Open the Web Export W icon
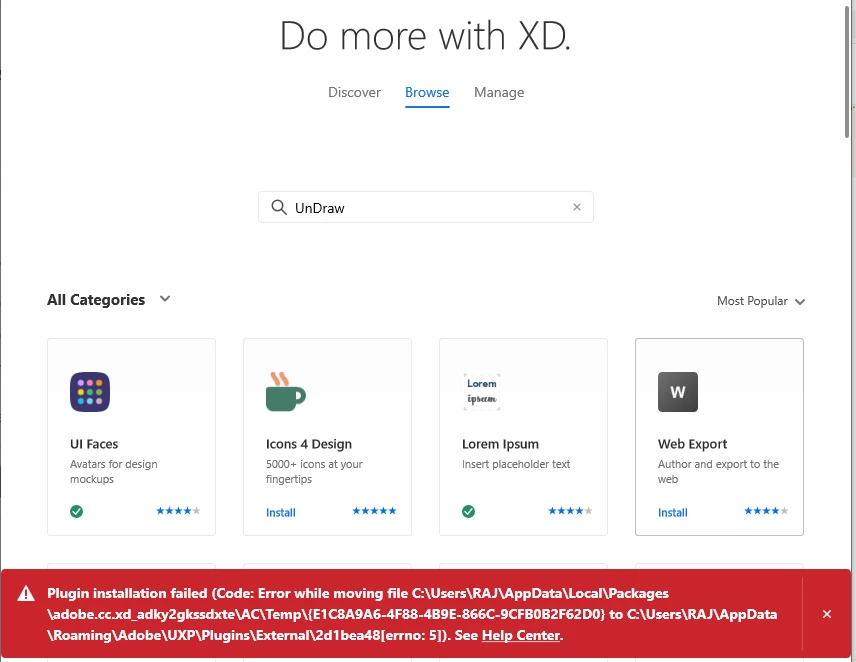 click(677, 392)
